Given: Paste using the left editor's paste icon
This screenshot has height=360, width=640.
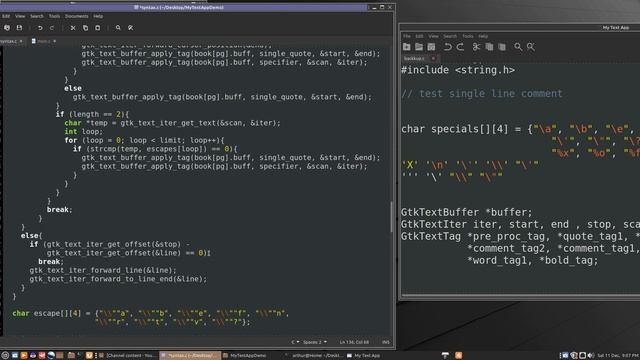Looking at the screenshot, I should pos(98,28).
